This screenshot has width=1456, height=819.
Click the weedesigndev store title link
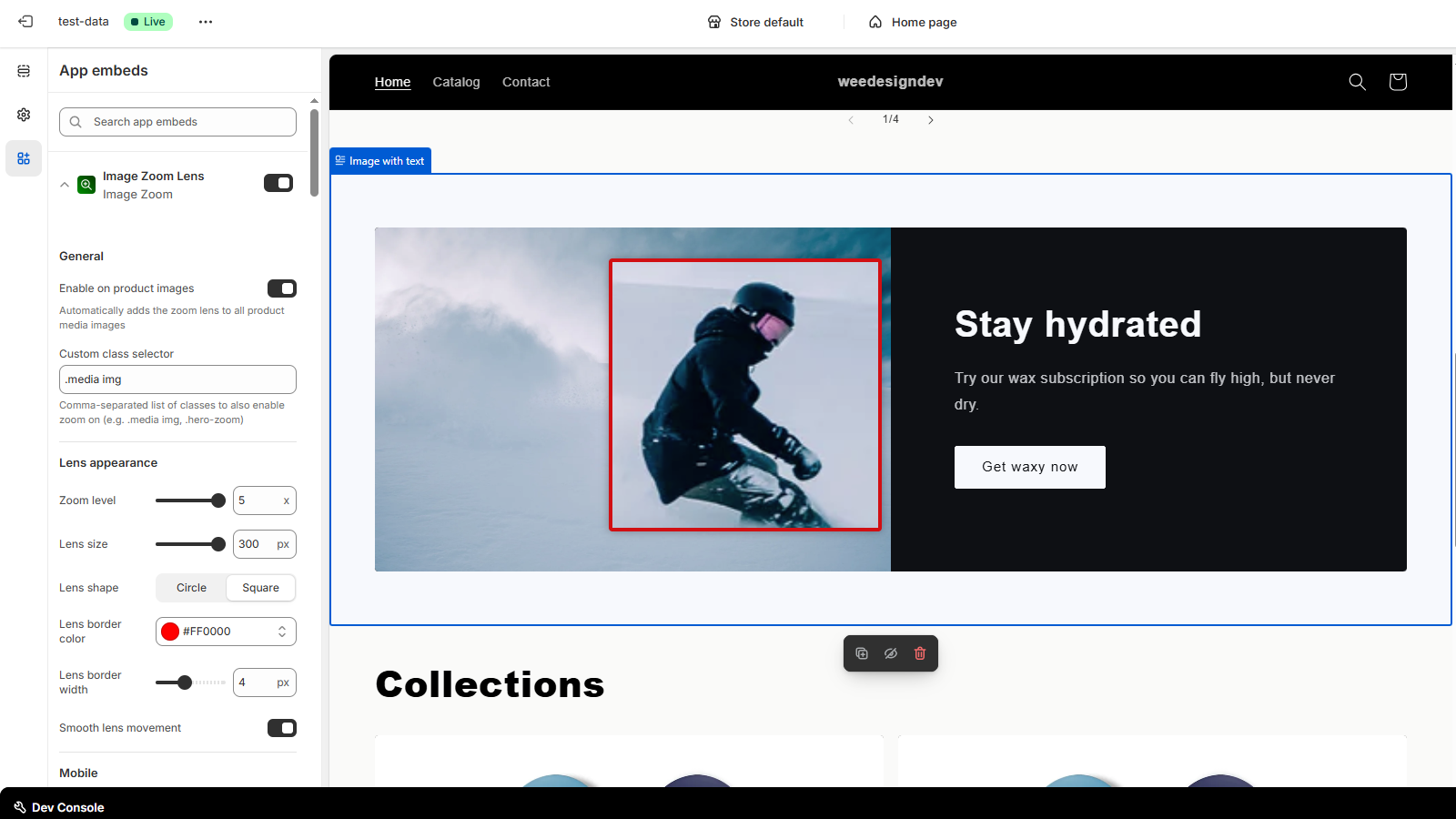[890, 82]
